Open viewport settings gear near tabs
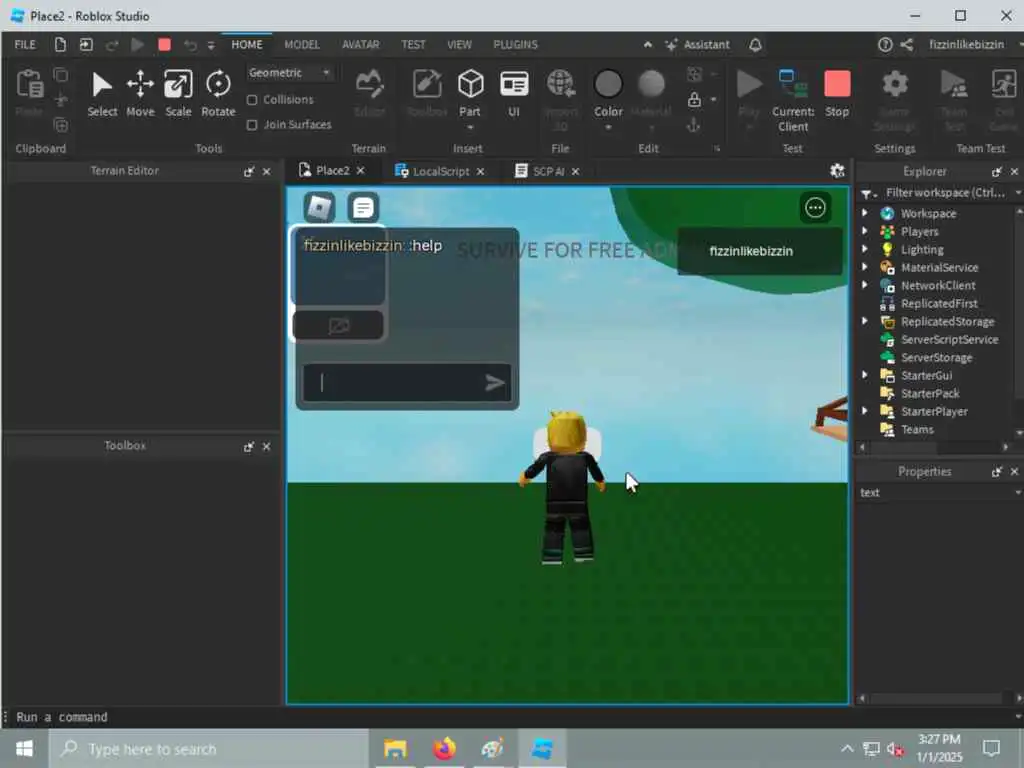 coord(837,171)
